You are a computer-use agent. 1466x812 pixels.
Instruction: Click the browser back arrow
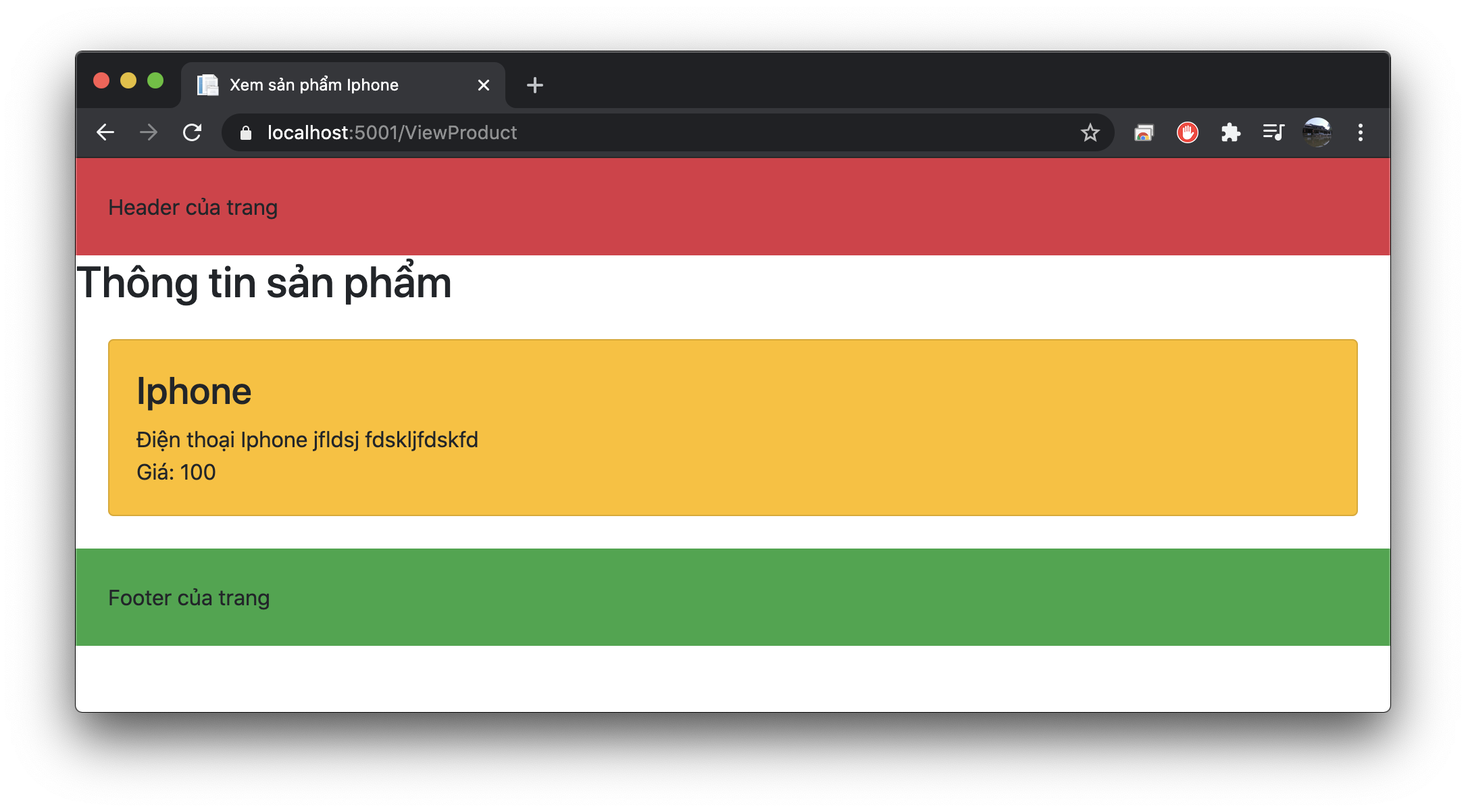[105, 132]
